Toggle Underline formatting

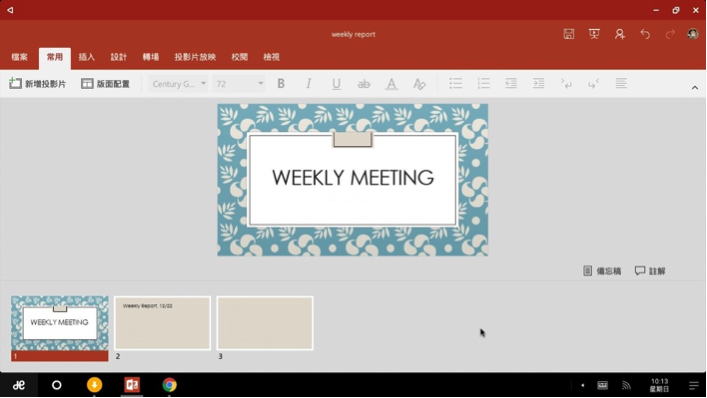336,84
